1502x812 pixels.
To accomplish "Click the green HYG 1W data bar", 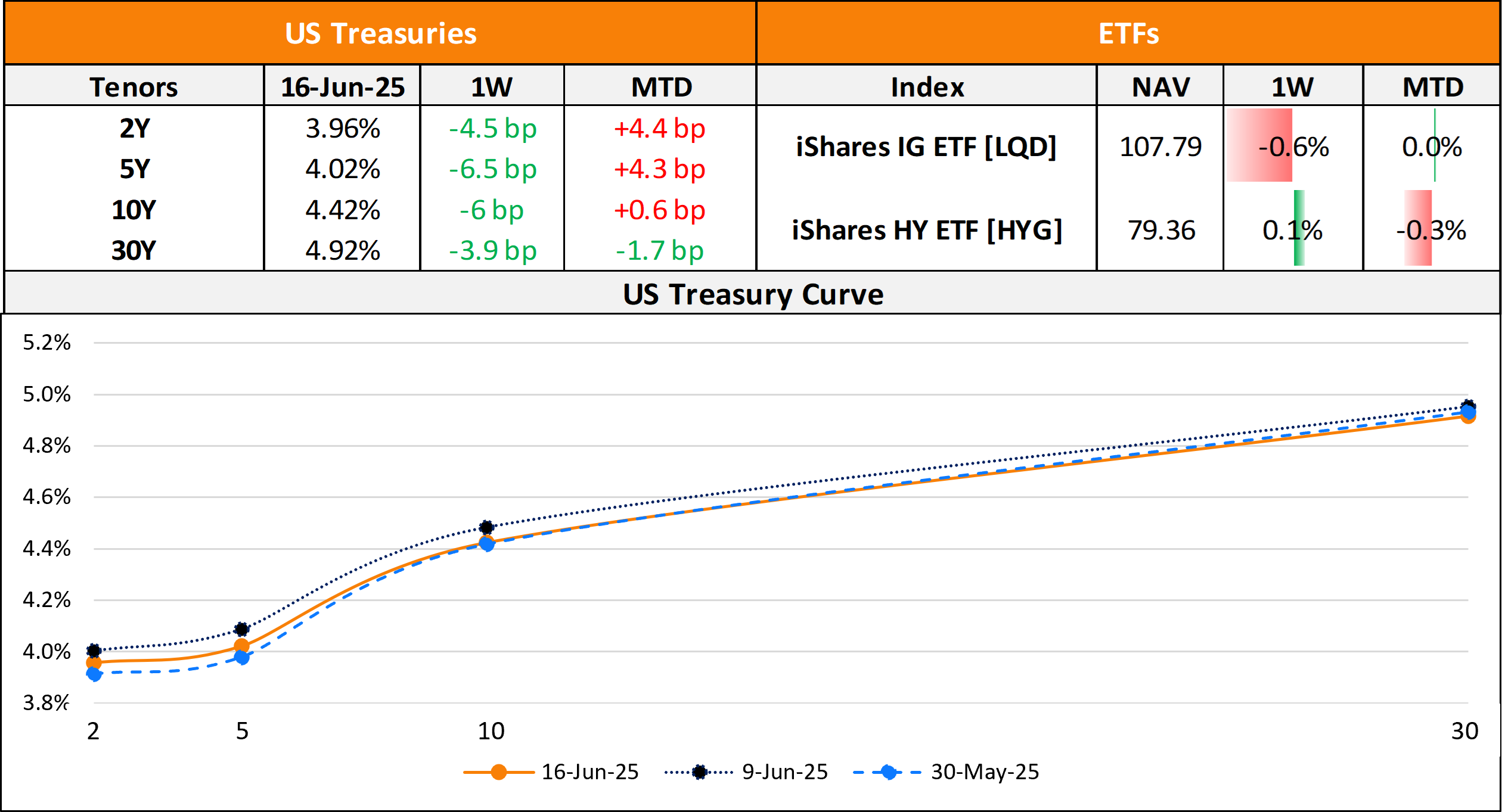I will click(1299, 228).
